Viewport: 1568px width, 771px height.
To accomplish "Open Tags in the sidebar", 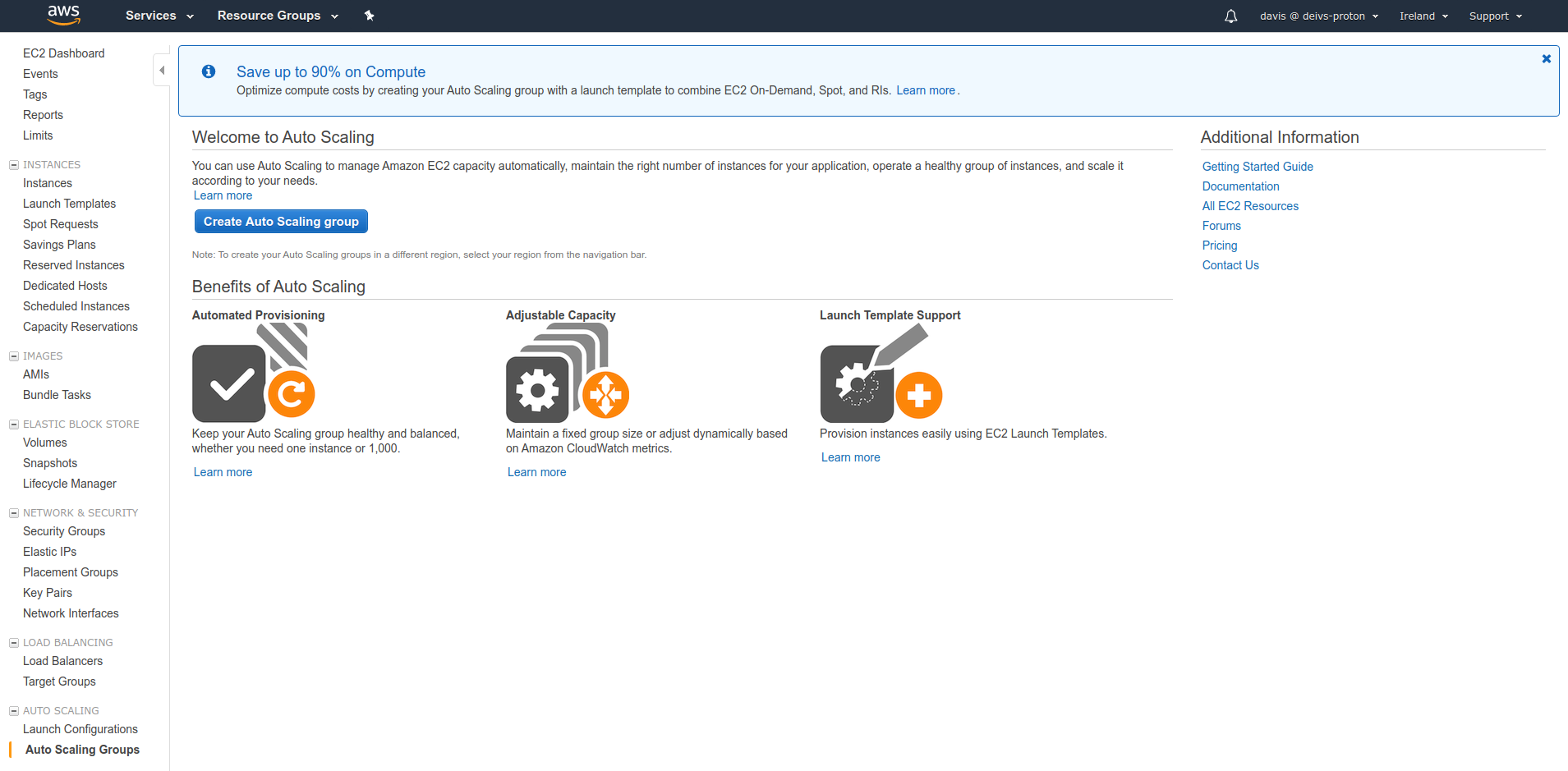I will tap(35, 94).
